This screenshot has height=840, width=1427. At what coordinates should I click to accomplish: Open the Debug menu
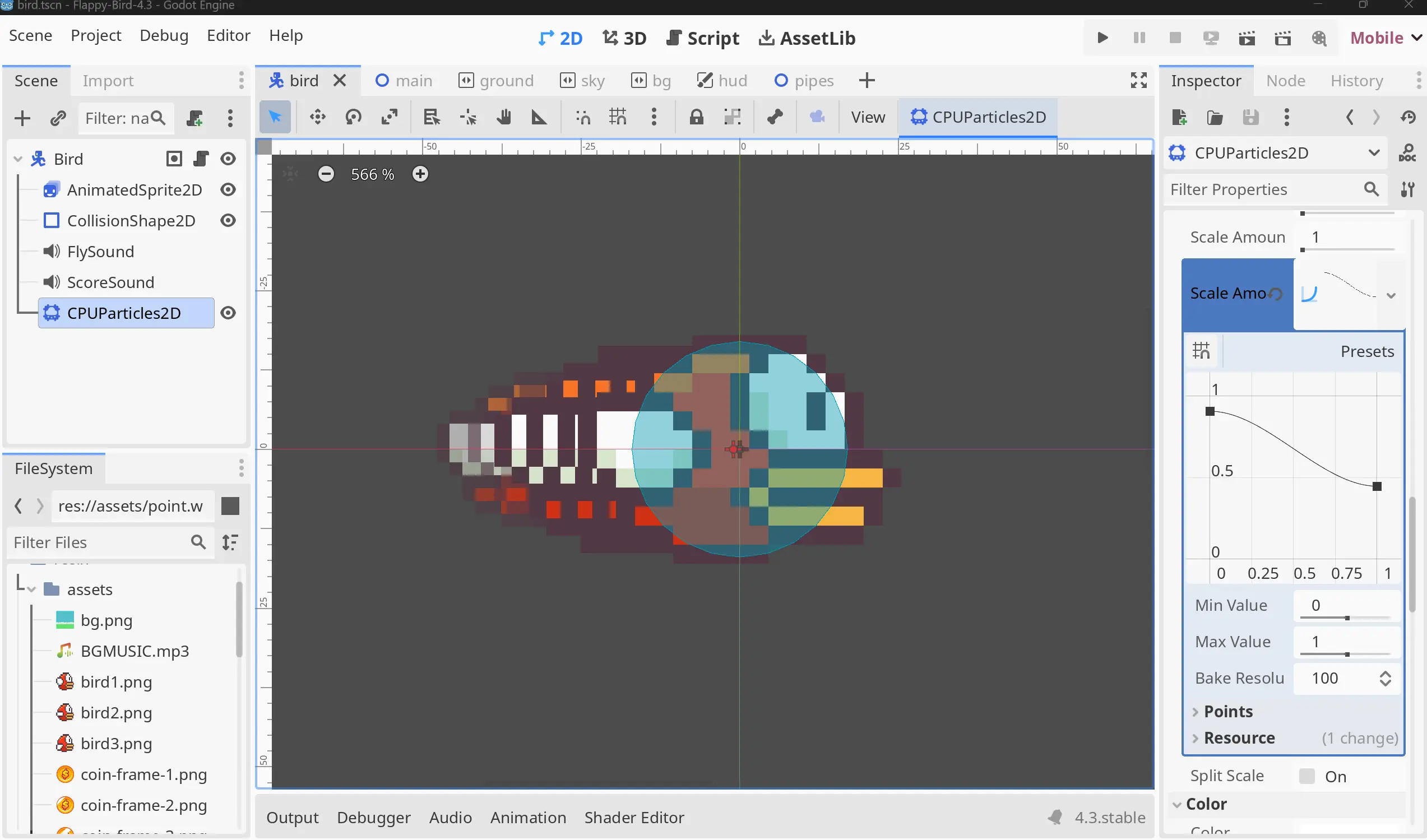164,36
